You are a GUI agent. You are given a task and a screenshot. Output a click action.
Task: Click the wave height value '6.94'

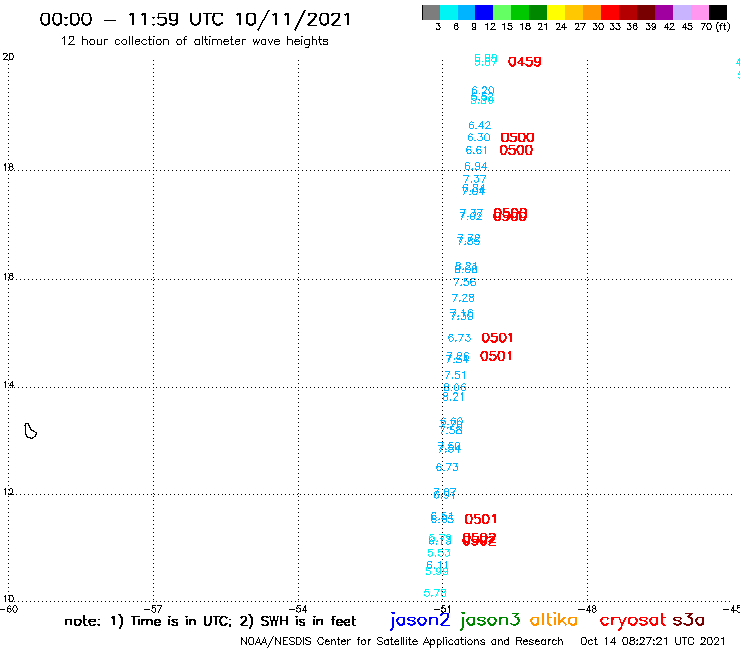click(x=475, y=166)
